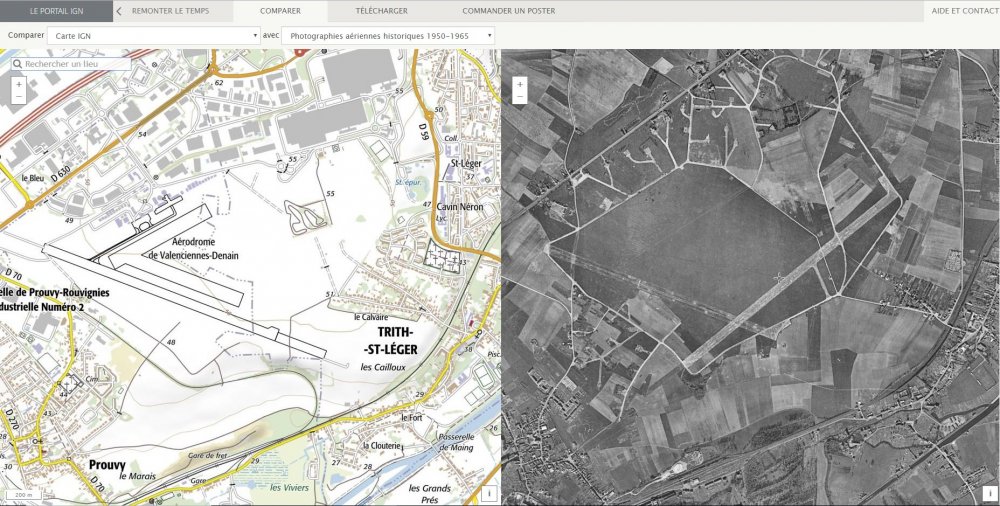The width and height of the screenshot is (1000, 506).
Task: Zoom in on the left IGN map
Action: 19,84
